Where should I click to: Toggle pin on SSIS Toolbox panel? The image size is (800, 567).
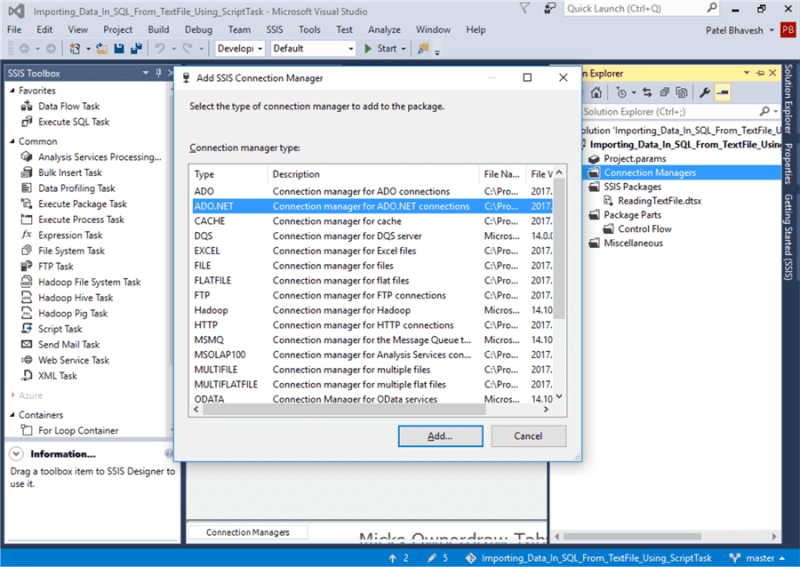pos(159,73)
